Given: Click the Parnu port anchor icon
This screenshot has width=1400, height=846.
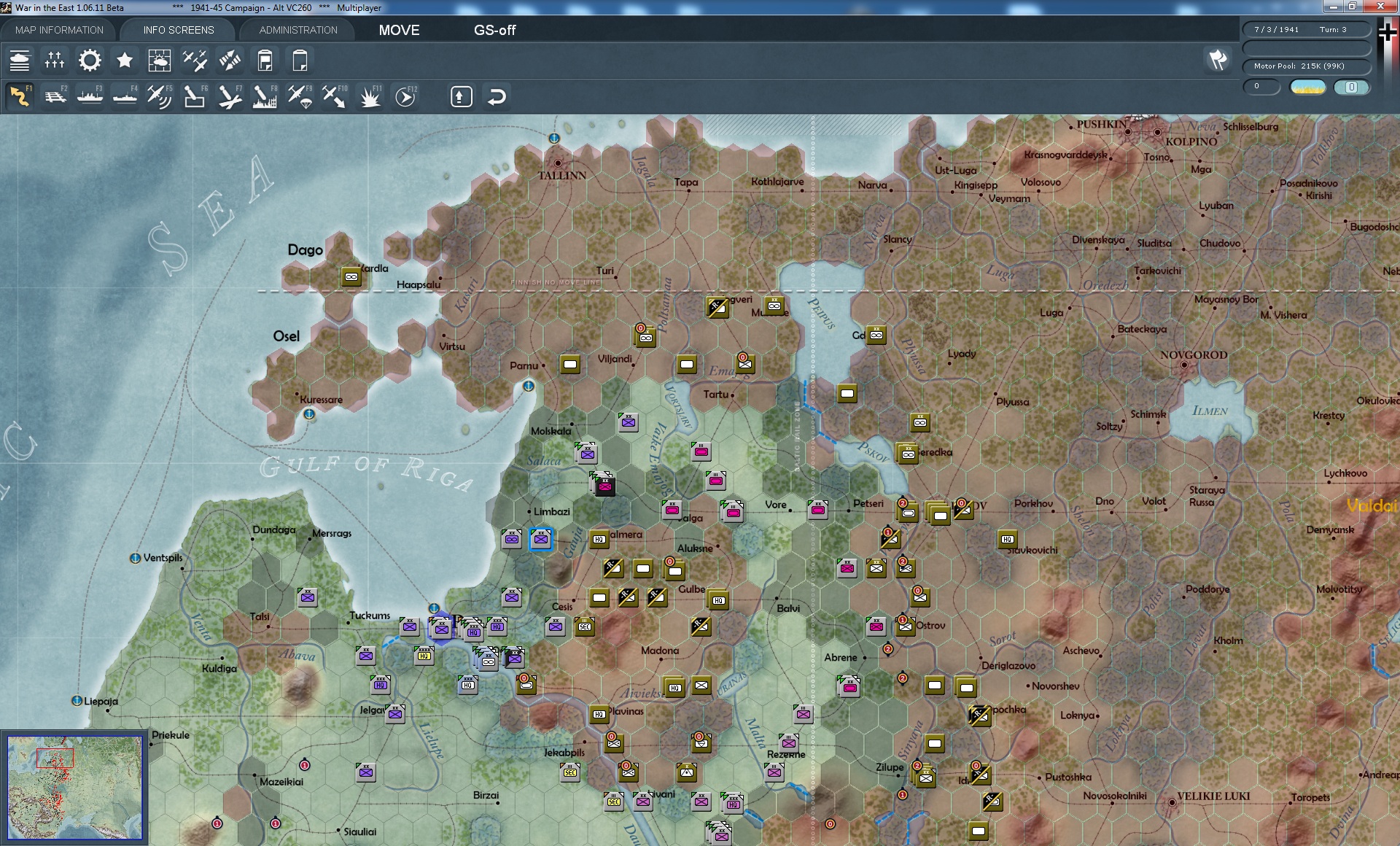Looking at the screenshot, I should click(x=529, y=385).
